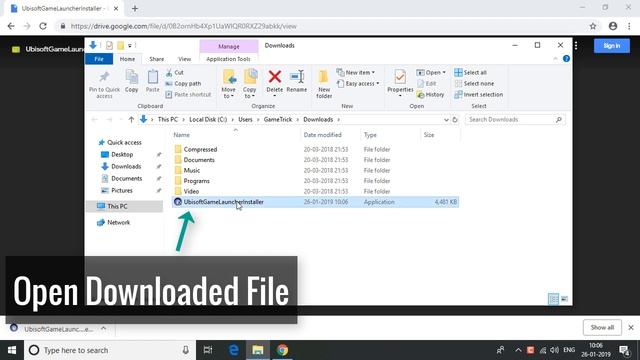The width and height of the screenshot is (640, 360).
Task: Collapse the ribbon with the chevron
Action: [555, 59]
